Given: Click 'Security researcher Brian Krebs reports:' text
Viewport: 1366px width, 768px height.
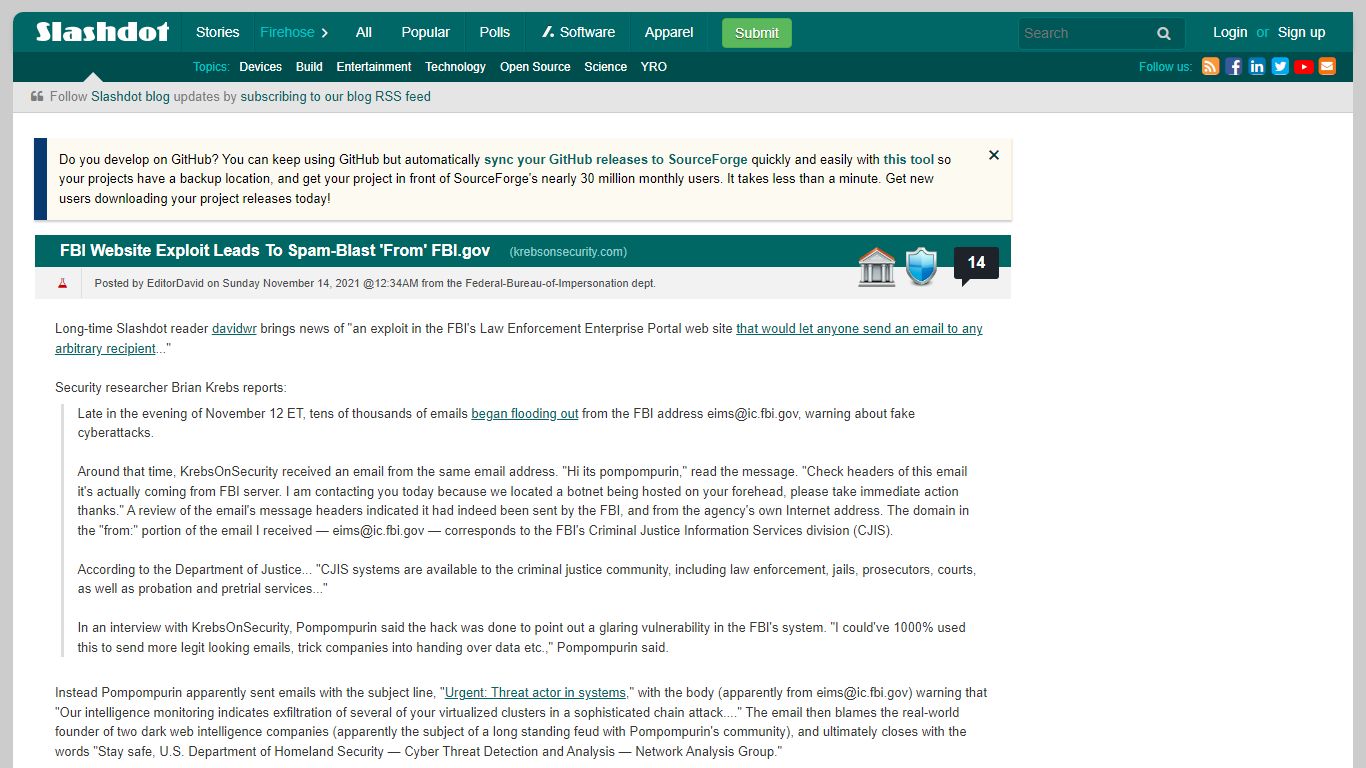Looking at the screenshot, I should coord(171,388).
